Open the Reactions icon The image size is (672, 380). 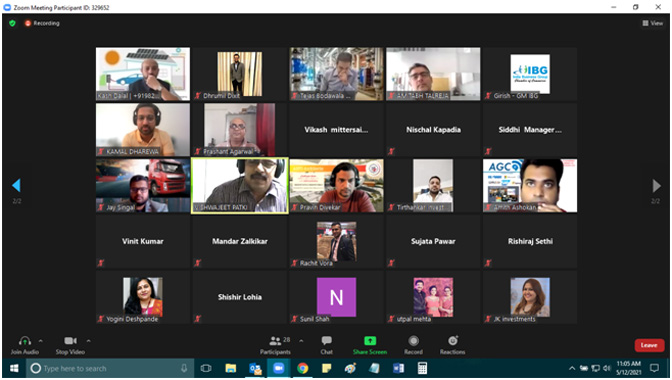pyautogui.click(x=453, y=341)
